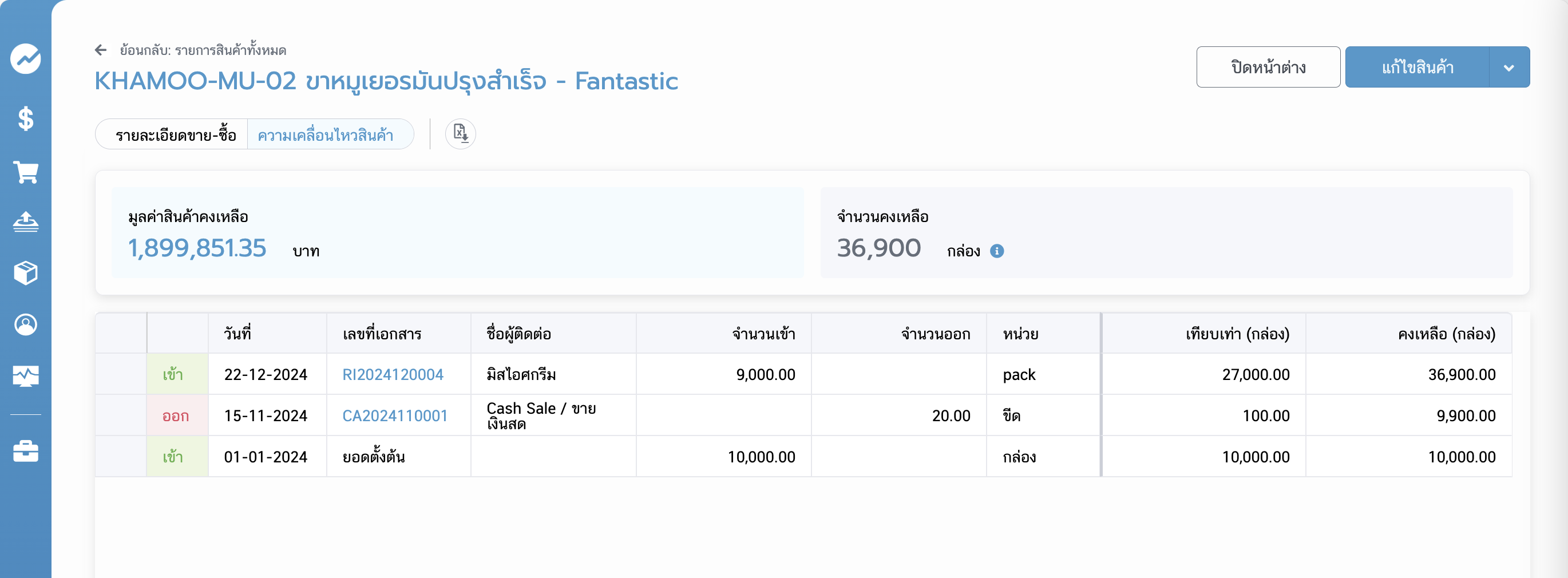Click the stock value 1,899,851.35
Viewport: 1568px width, 578px height.
pos(197,248)
